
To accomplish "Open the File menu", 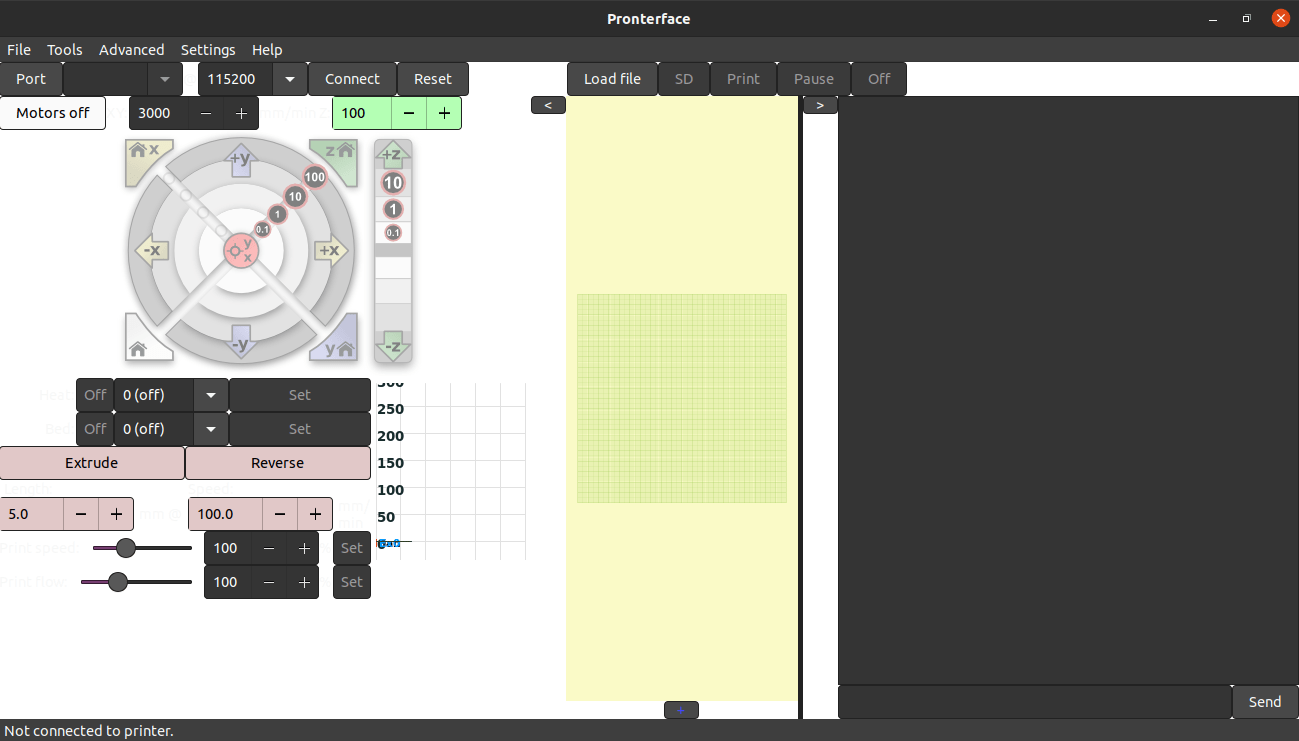I will (19, 49).
